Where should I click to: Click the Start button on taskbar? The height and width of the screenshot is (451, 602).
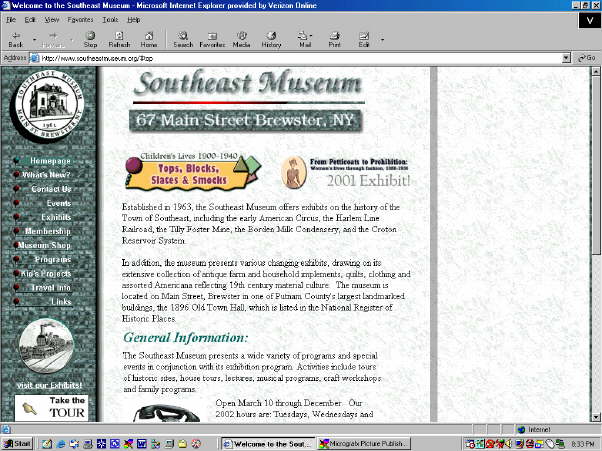(17, 444)
